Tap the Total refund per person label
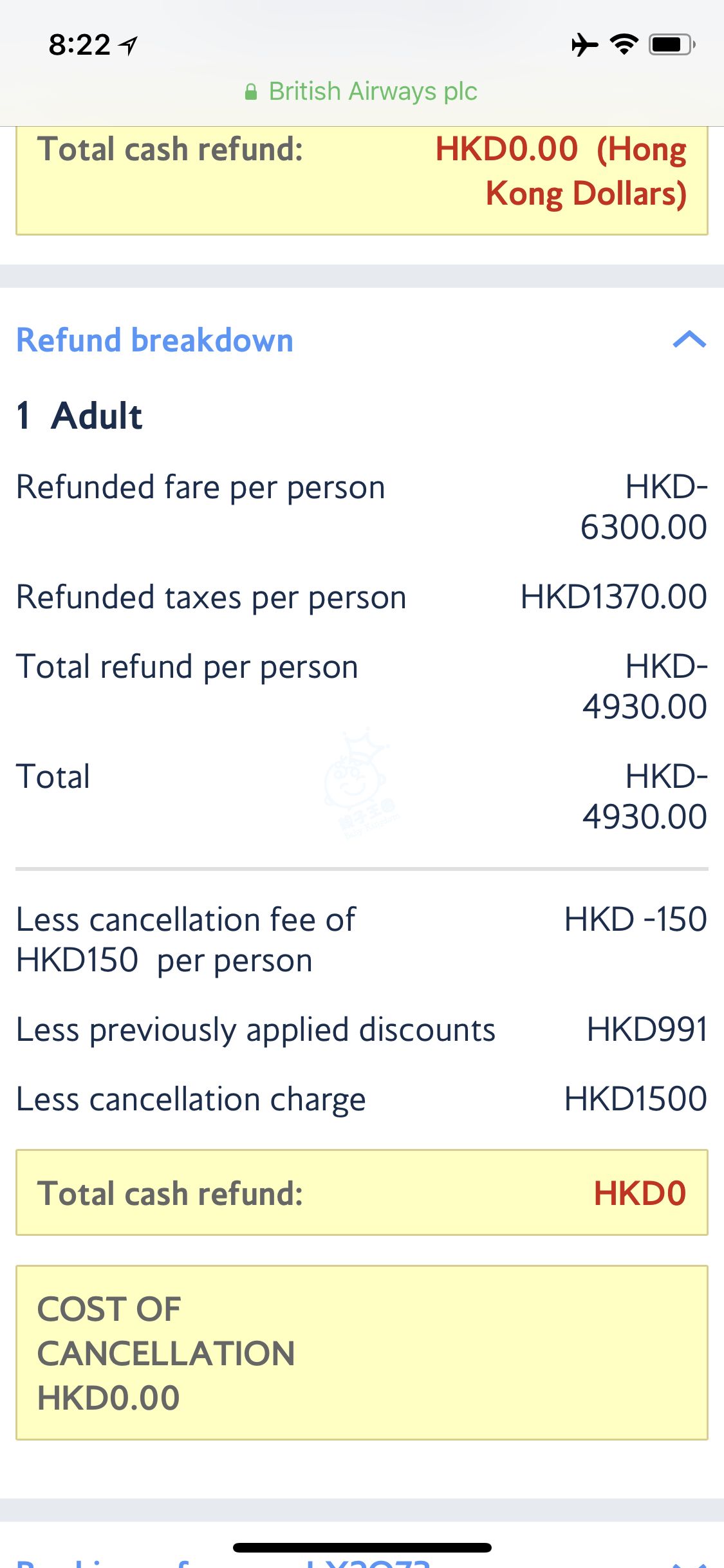The image size is (724, 1568). click(187, 667)
